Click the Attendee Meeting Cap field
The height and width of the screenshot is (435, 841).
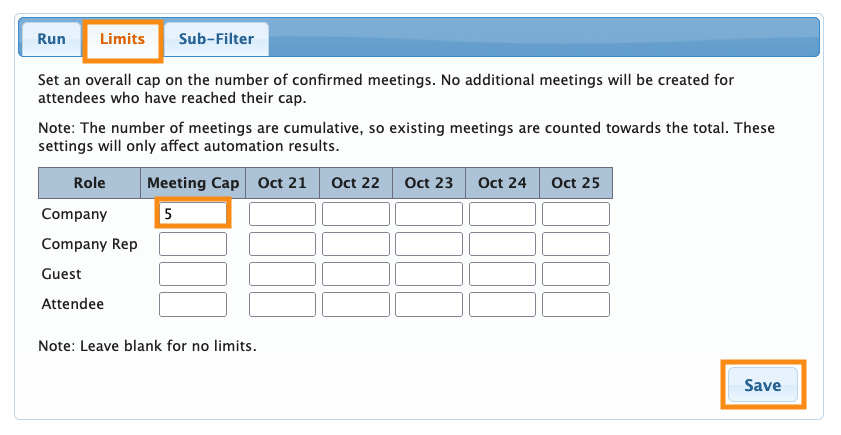pos(193,304)
